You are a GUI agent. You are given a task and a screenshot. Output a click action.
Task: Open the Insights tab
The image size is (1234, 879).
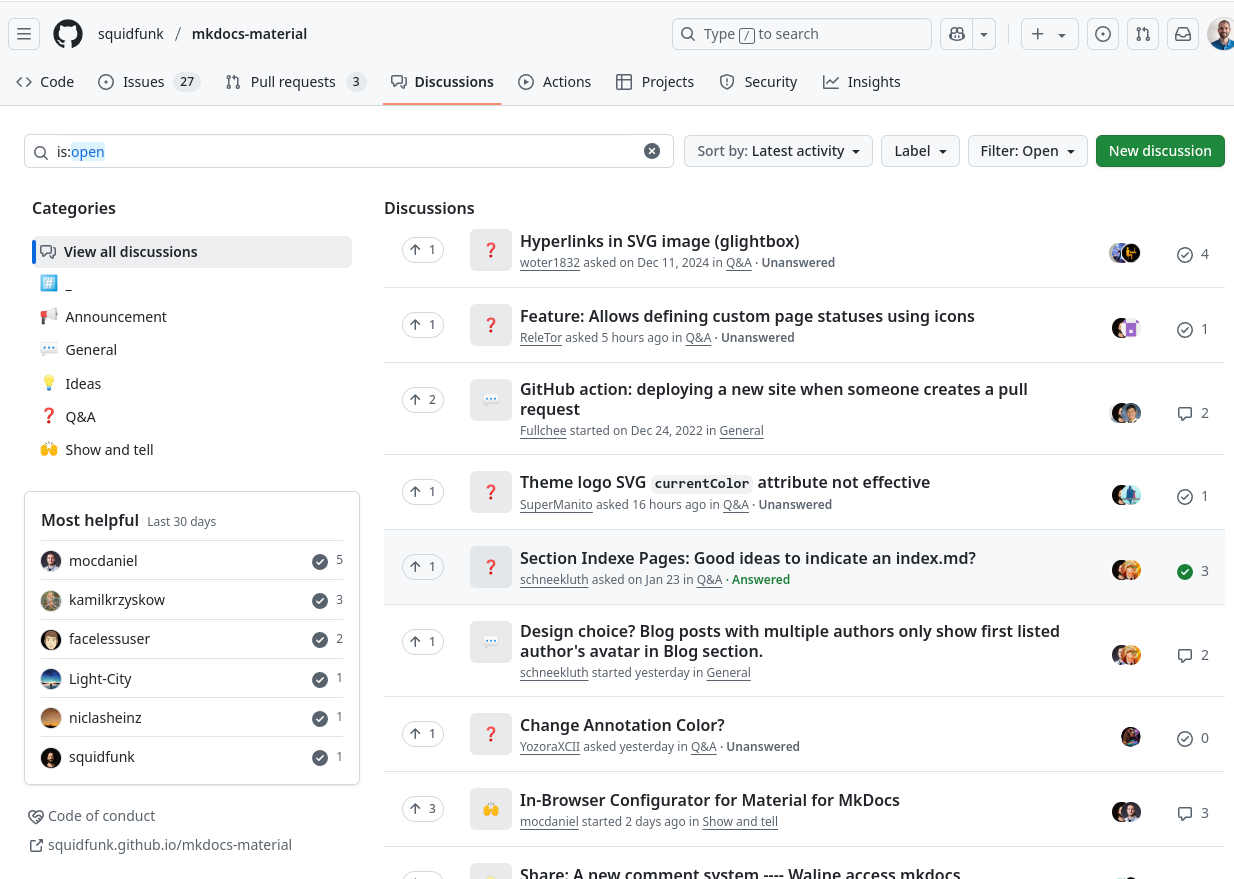(861, 82)
